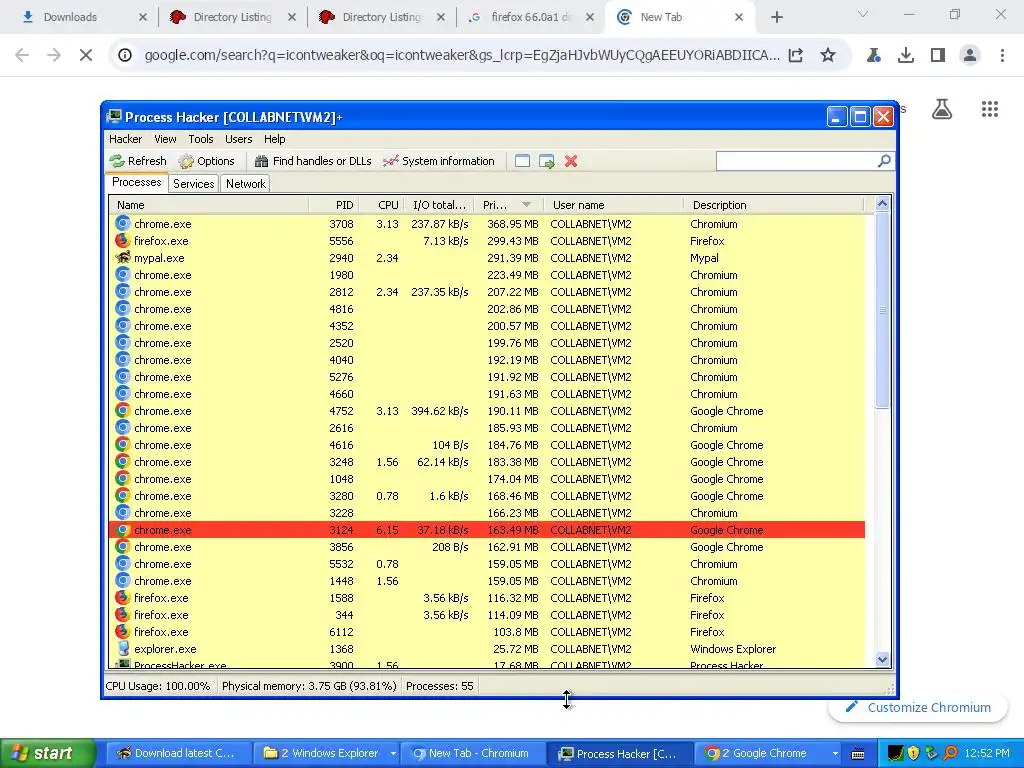Click the find window and thread icon
The width and height of the screenshot is (1024, 768).
click(x=547, y=161)
